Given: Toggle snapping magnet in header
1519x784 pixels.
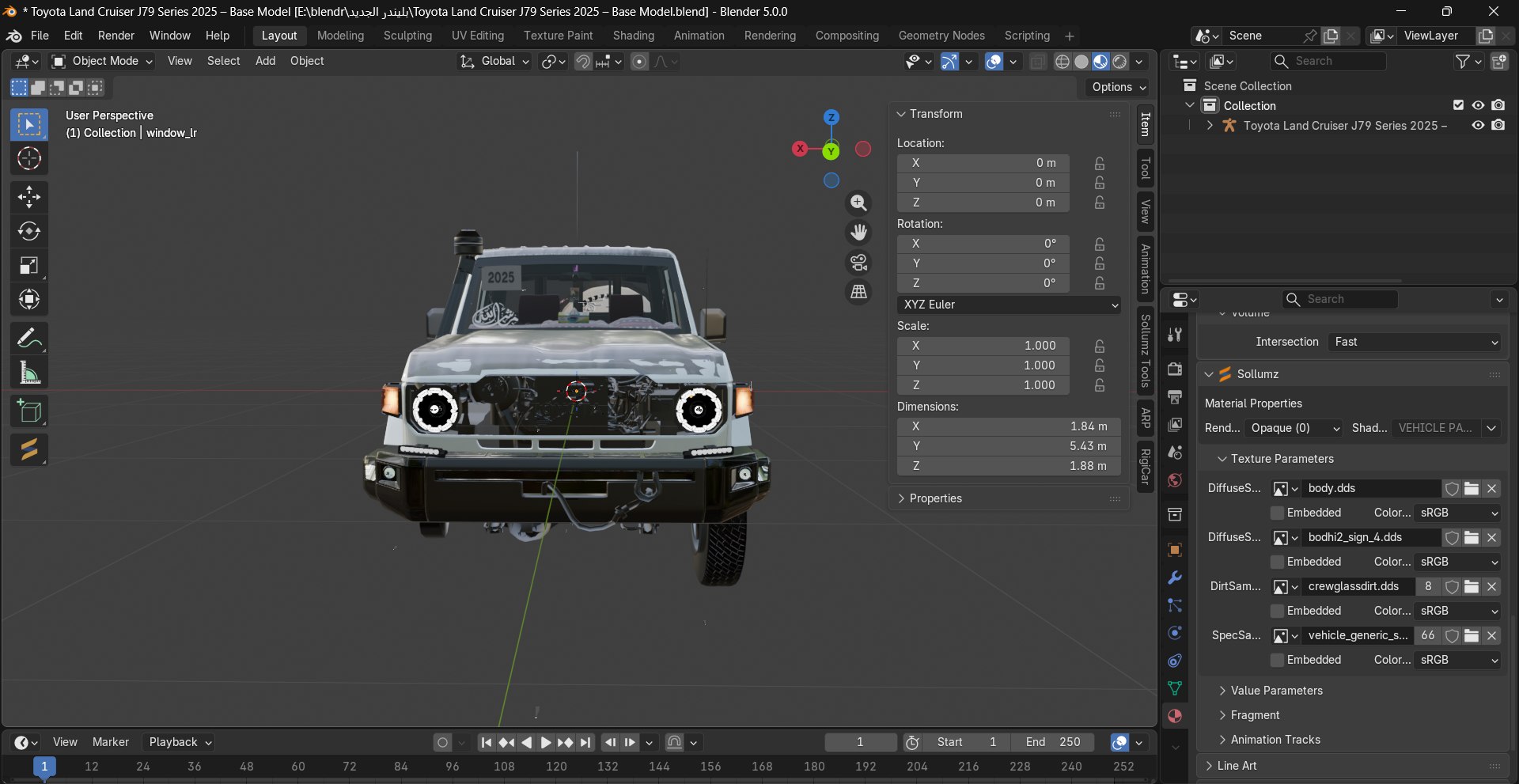Looking at the screenshot, I should point(583,62).
